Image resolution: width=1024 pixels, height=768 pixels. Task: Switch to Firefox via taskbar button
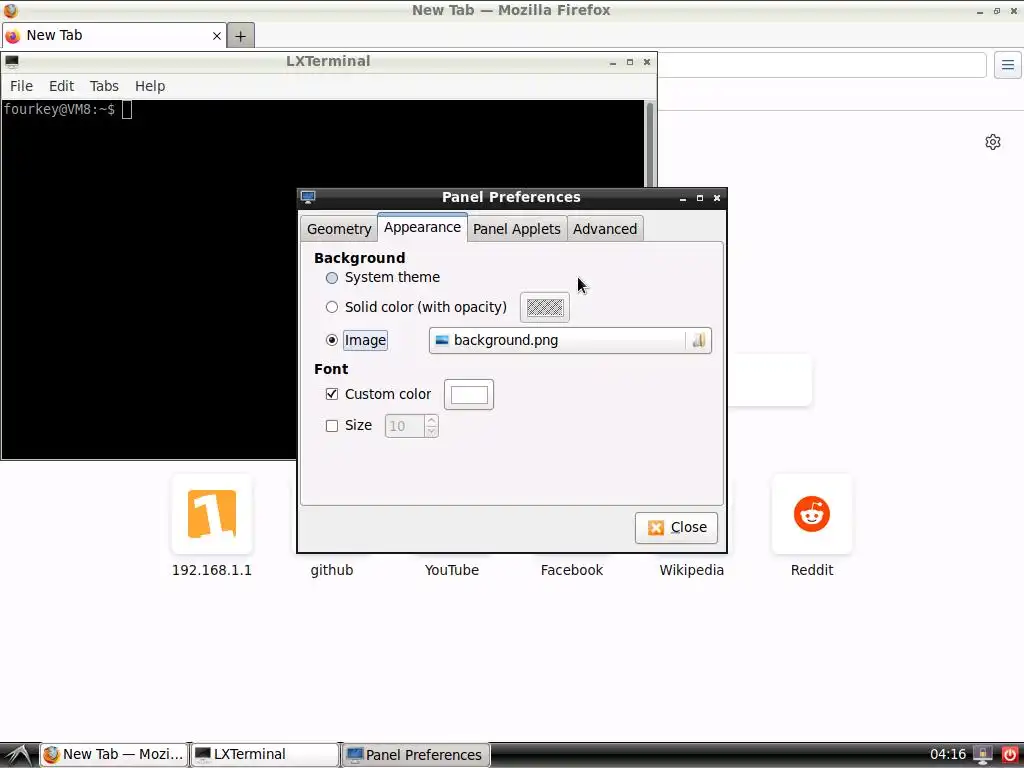point(114,755)
